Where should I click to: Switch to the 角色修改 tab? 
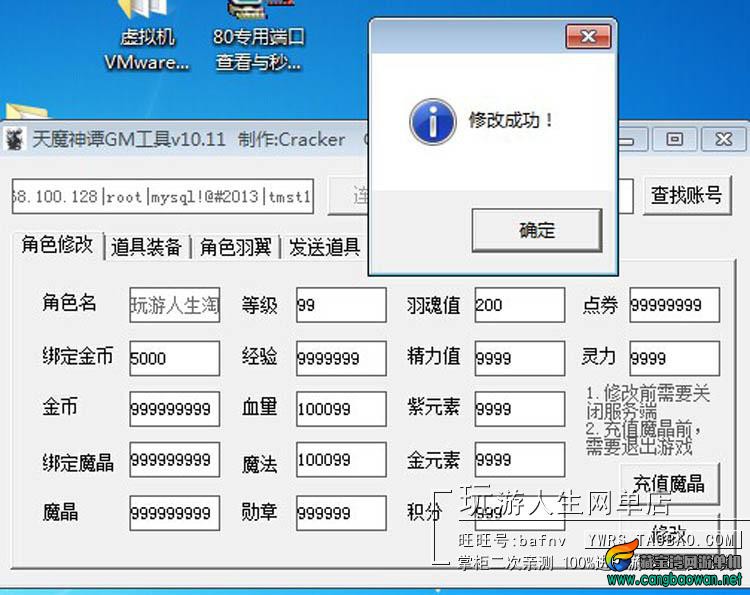point(57,244)
